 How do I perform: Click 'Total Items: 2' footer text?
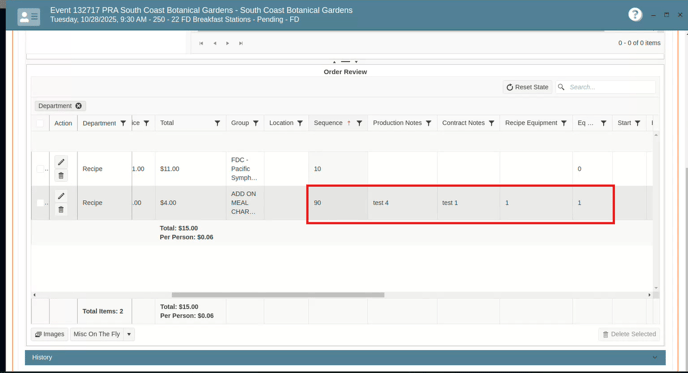coord(103,311)
